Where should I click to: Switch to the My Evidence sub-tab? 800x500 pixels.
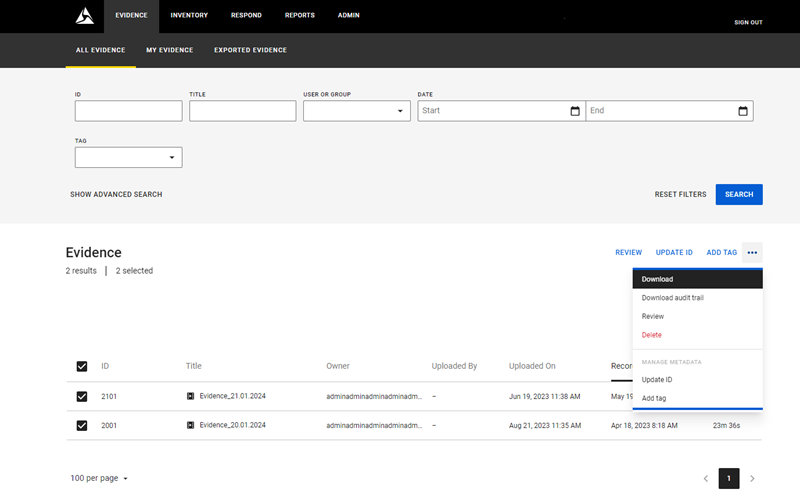[x=170, y=50]
